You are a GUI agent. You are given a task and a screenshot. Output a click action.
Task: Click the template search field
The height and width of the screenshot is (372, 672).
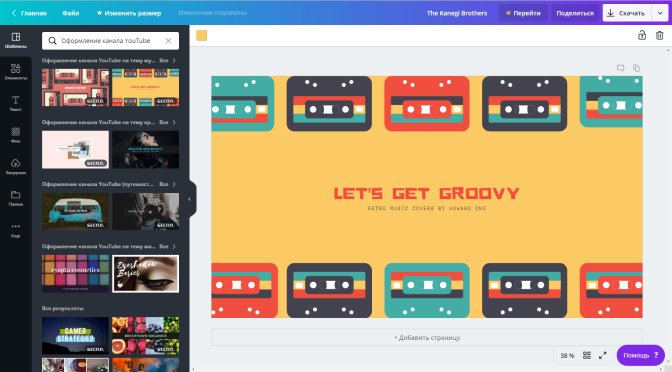110,41
